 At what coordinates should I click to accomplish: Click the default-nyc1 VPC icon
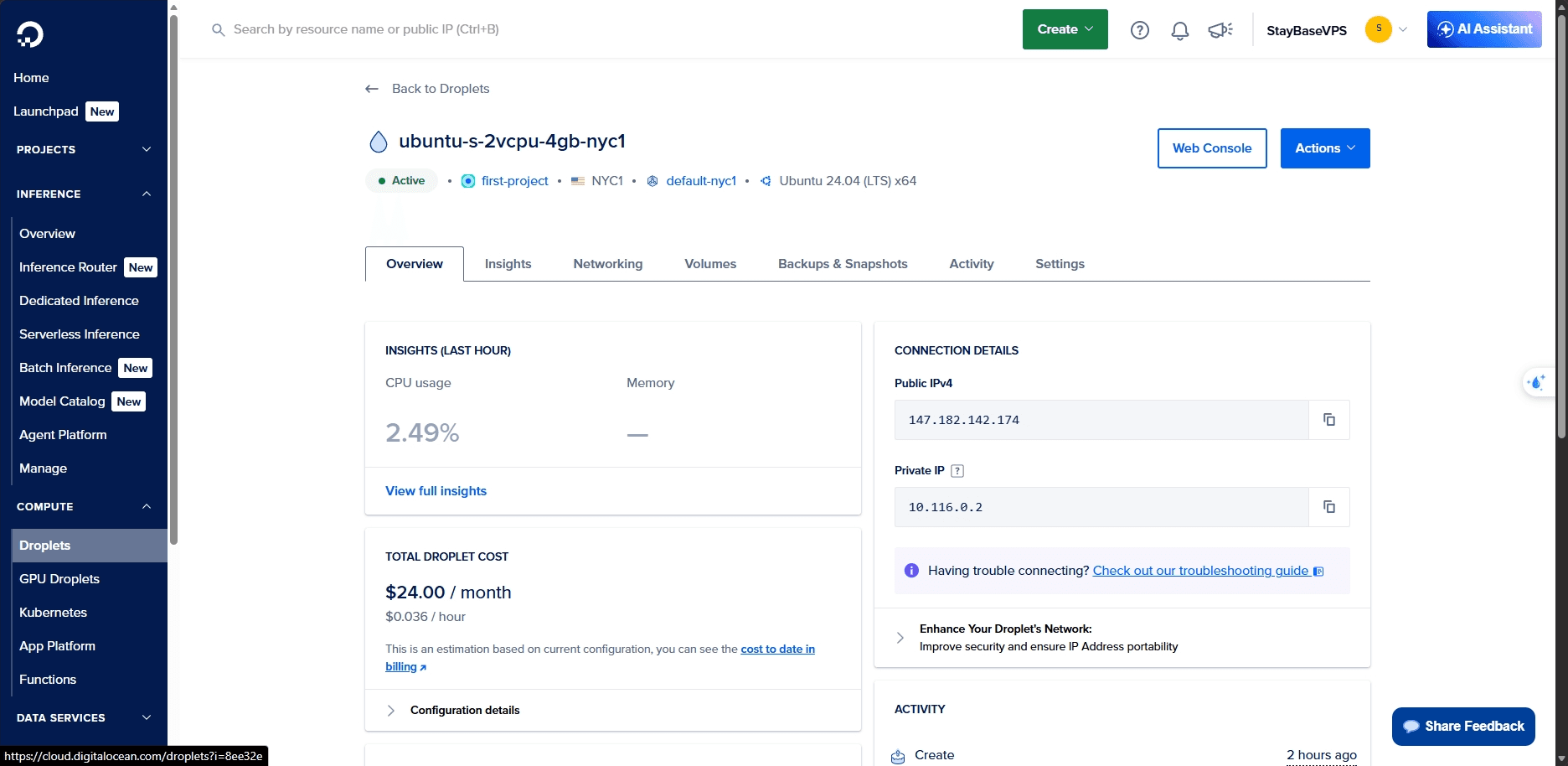[x=652, y=181]
